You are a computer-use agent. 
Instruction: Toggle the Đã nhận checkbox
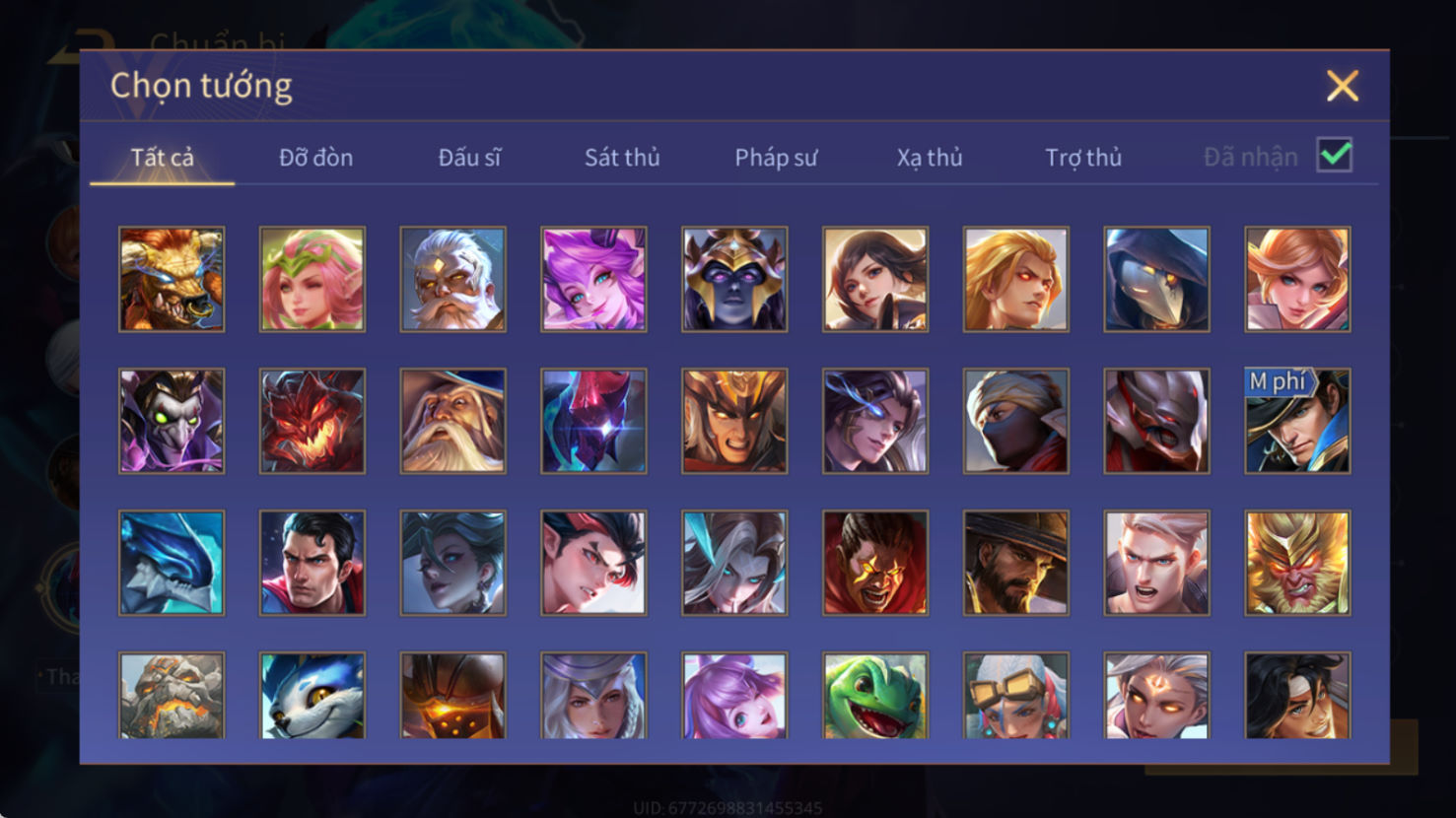[x=1335, y=156]
